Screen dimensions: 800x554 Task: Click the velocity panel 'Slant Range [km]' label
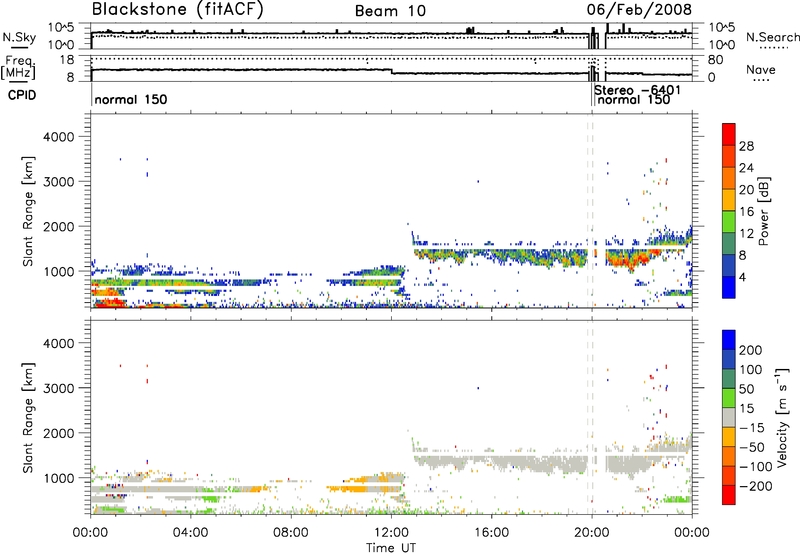[28, 418]
